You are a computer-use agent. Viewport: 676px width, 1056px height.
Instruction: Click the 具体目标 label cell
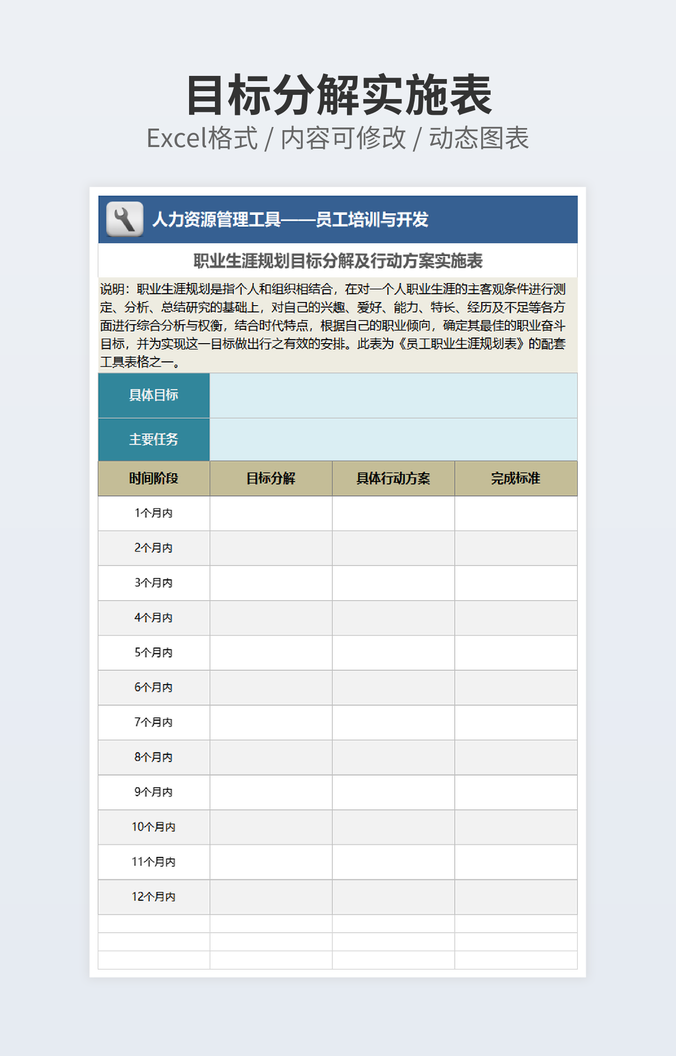154,395
